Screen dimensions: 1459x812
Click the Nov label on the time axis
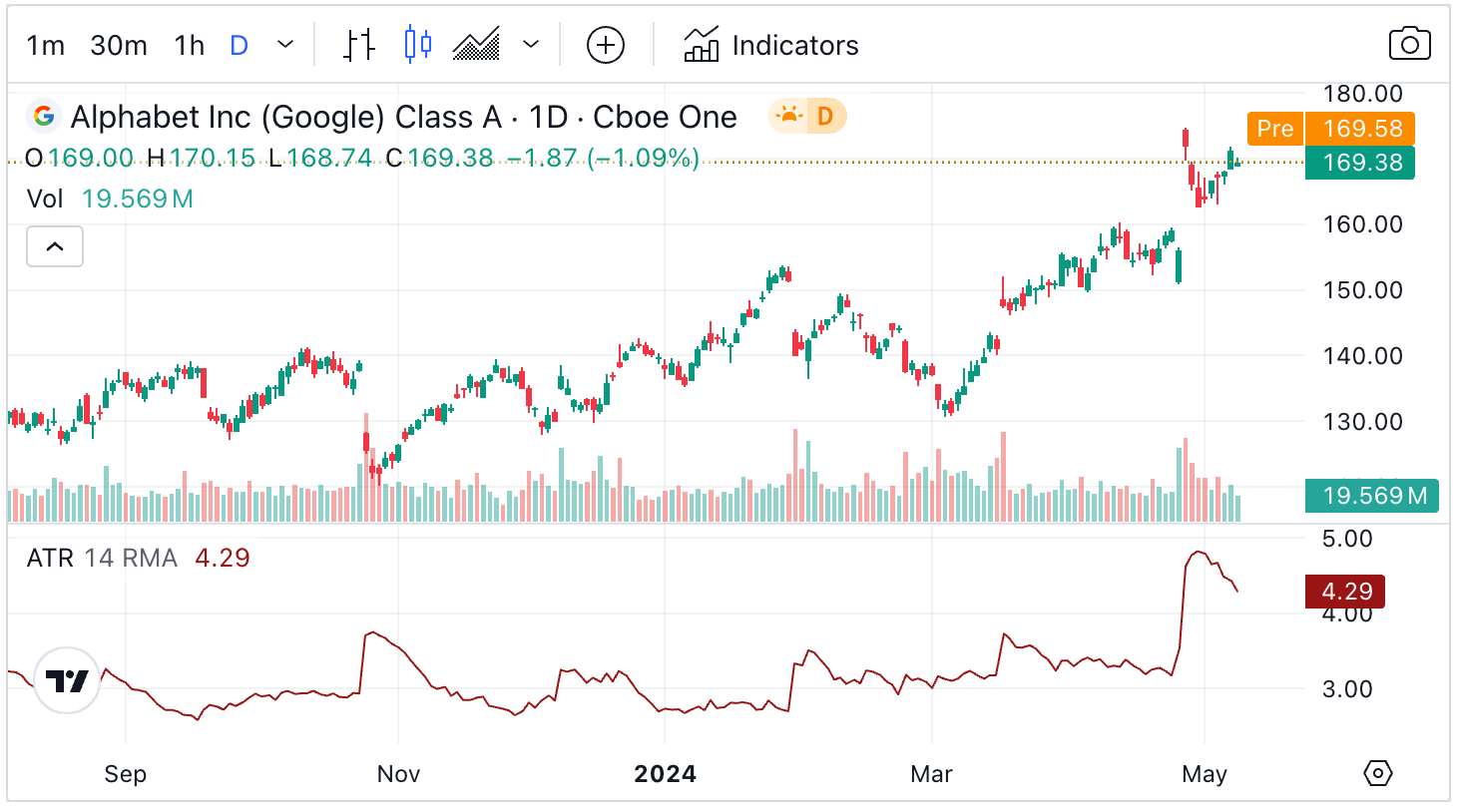[398, 774]
